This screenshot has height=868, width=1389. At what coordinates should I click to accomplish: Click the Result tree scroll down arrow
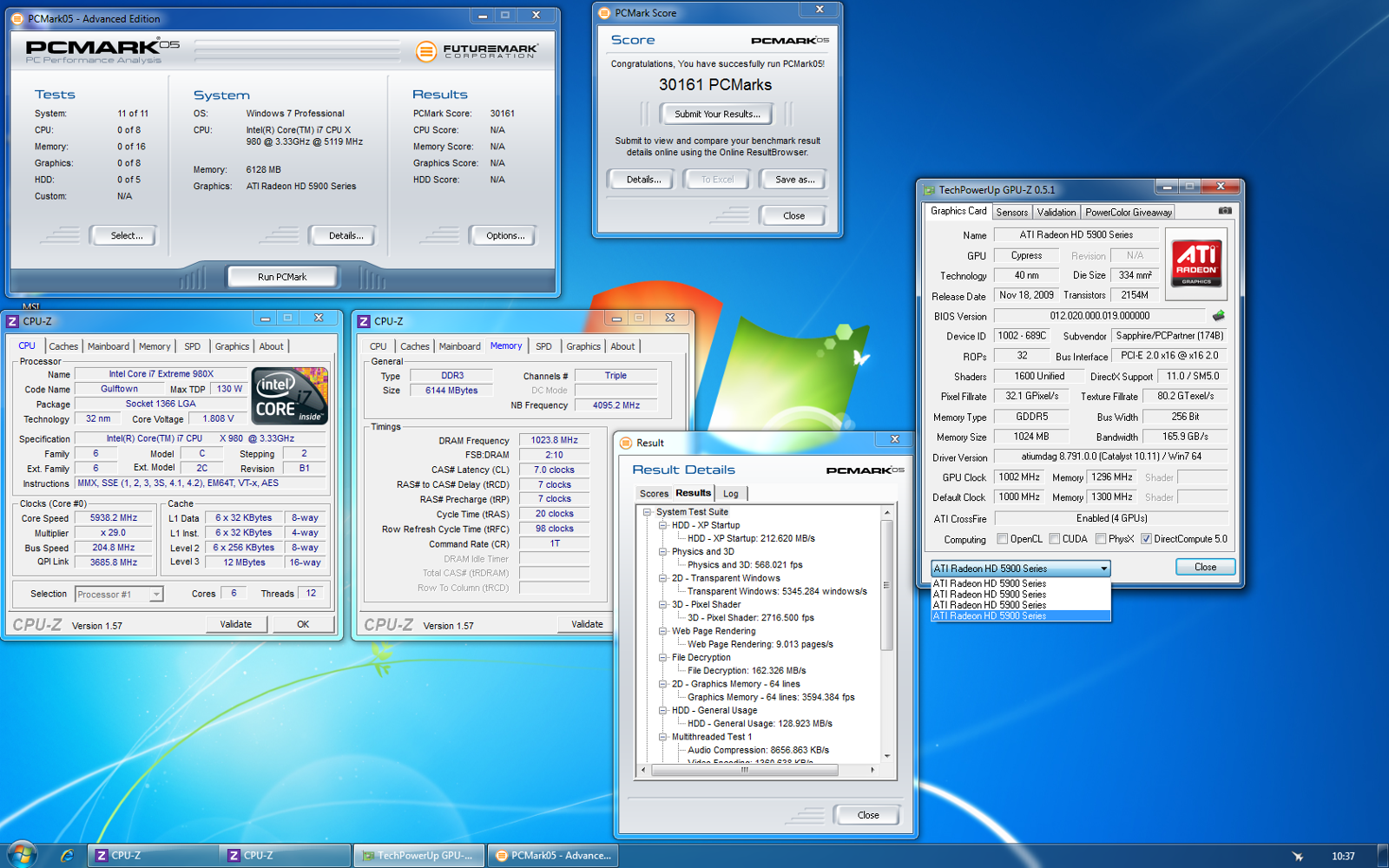pos(886,756)
